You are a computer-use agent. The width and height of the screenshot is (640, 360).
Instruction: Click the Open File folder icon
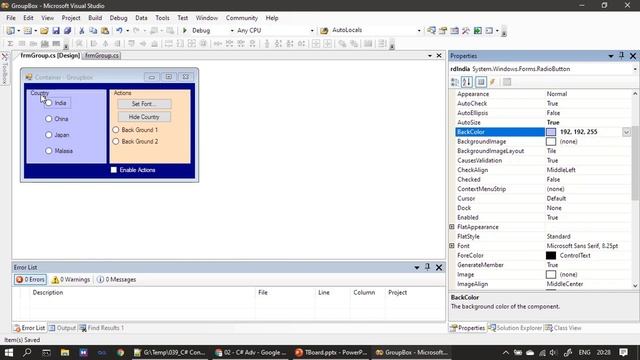tap(44, 31)
